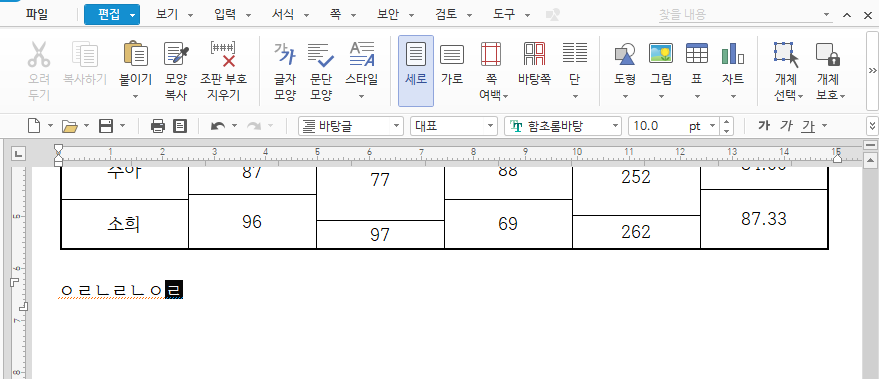Screen dimensions: 879x379
Task: Click the new document icon
Action: (35, 126)
